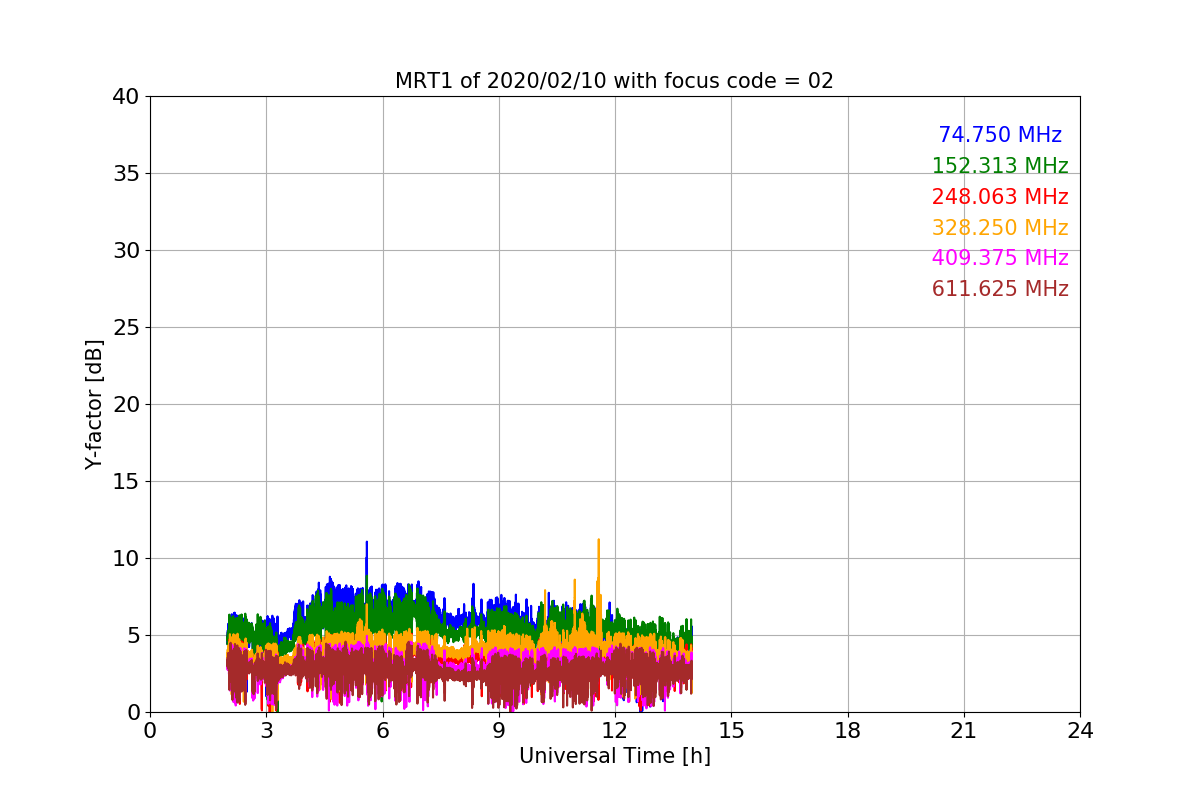This screenshot has height=800, width=1200.
Task: Click the x-axis tick value 15
Action: [x=731, y=730]
